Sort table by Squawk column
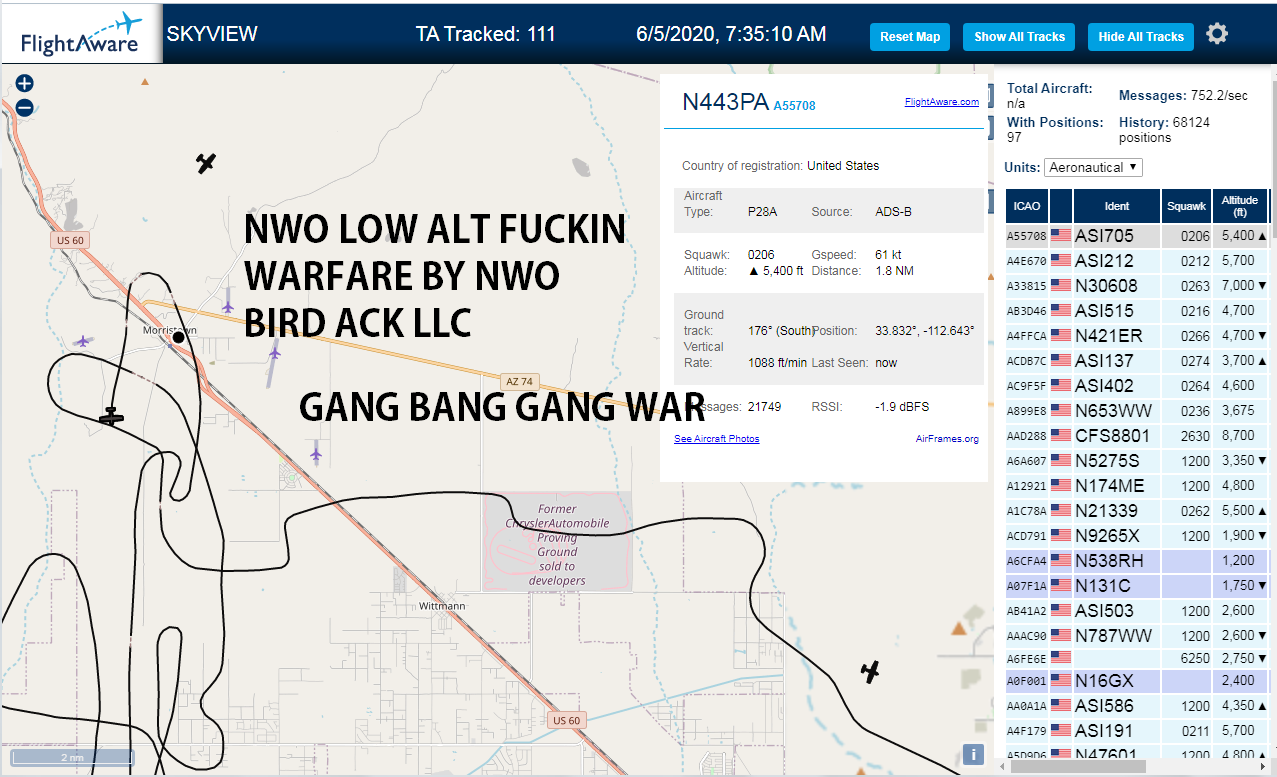1277x777 pixels. 1186,206
